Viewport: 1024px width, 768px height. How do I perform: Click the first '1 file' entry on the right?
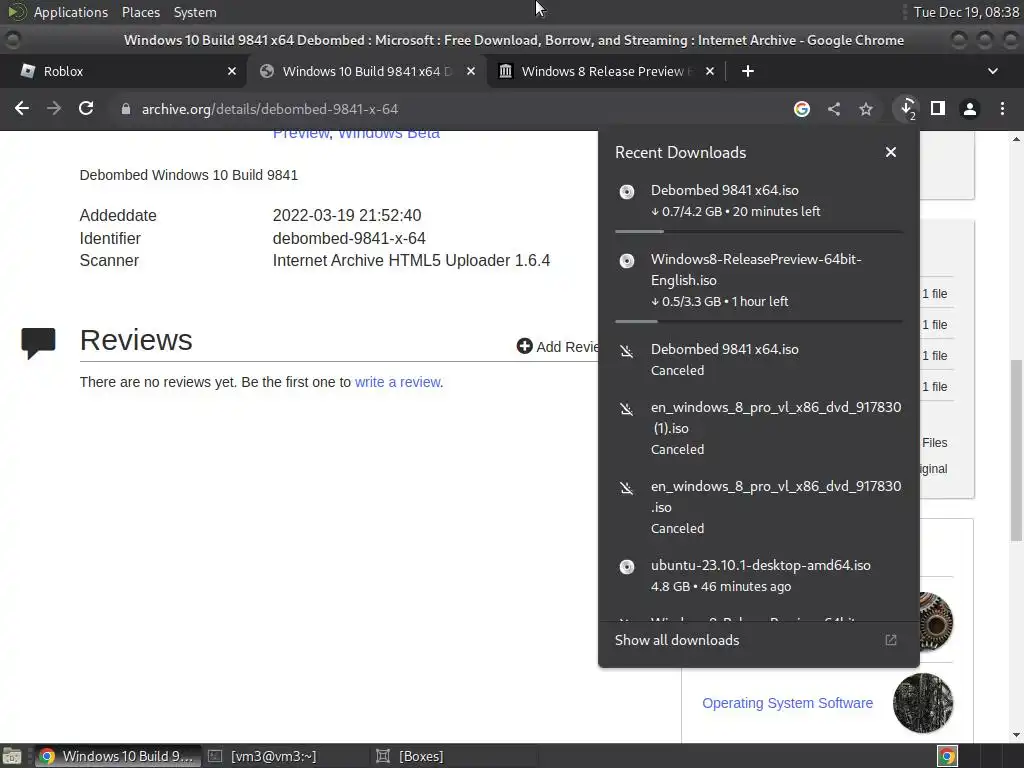pos(935,294)
